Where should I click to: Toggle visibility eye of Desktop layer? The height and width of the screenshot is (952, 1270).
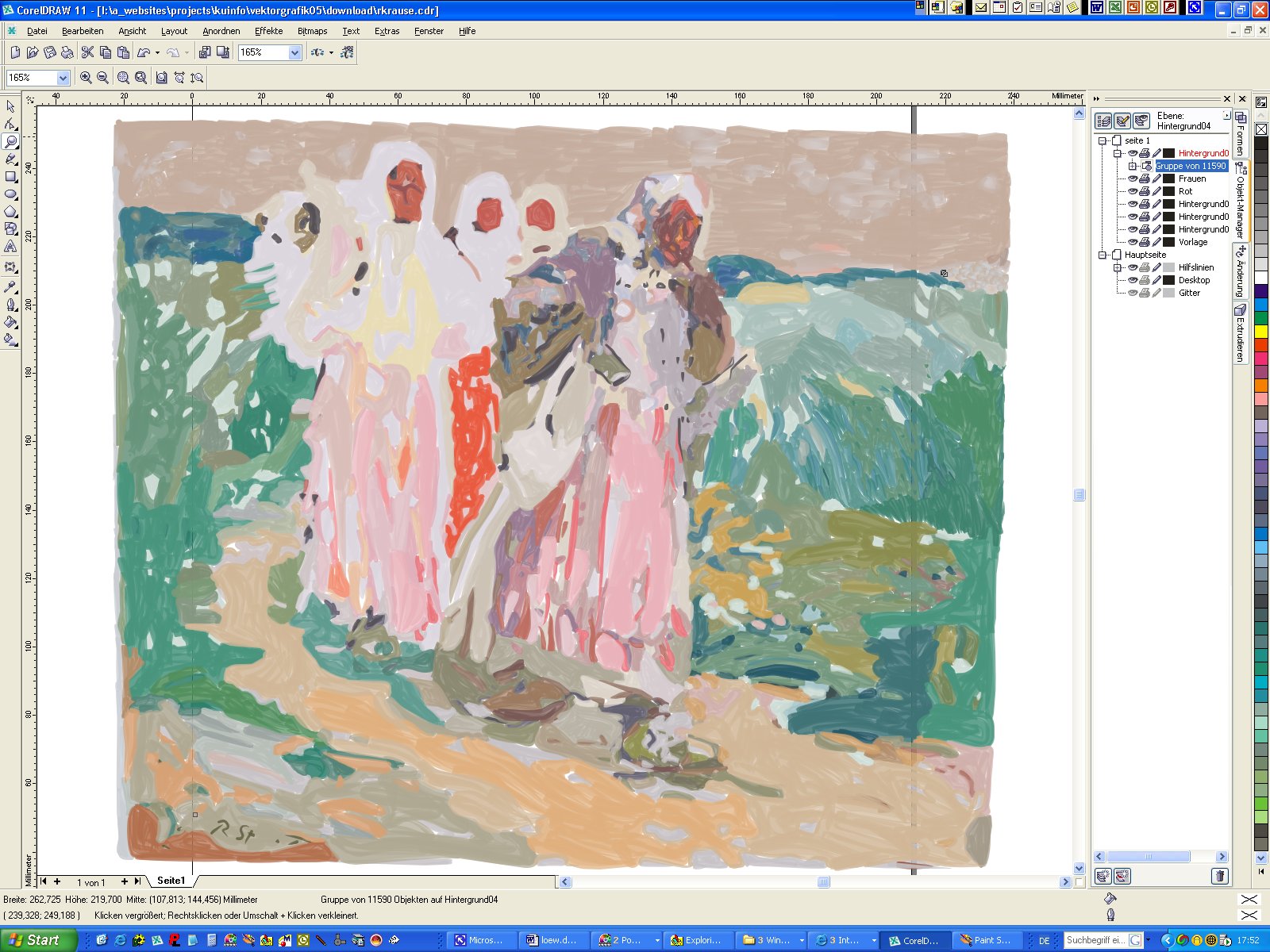coord(1133,280)
